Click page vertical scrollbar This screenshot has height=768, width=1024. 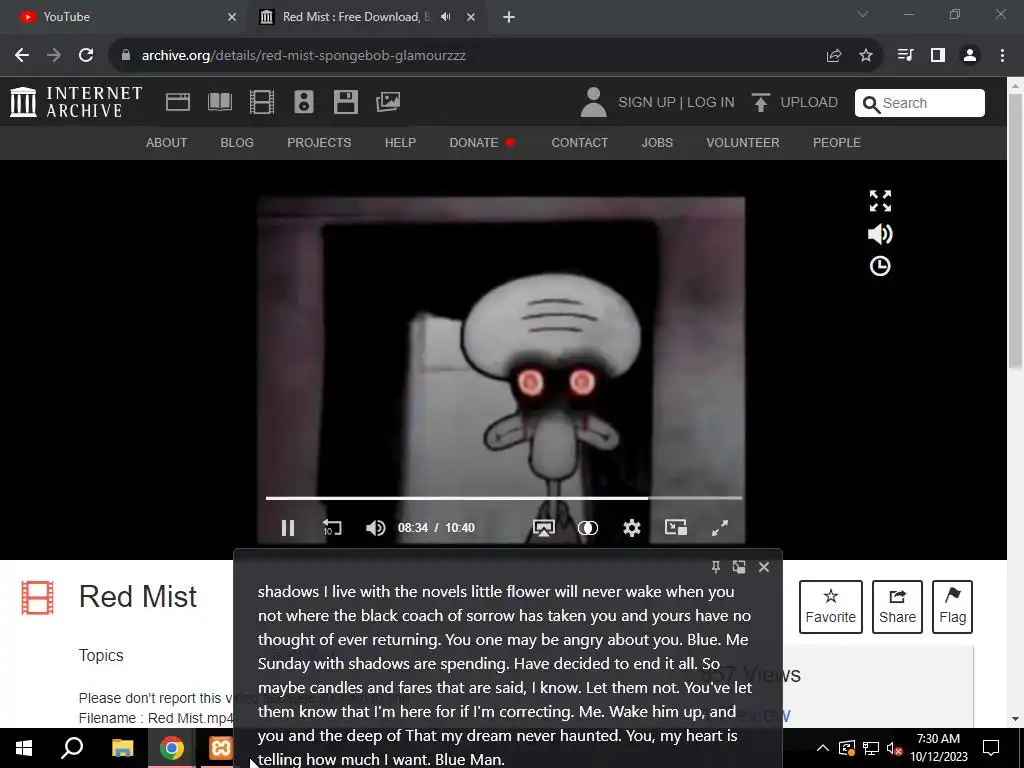click(x=1016, y=231)
